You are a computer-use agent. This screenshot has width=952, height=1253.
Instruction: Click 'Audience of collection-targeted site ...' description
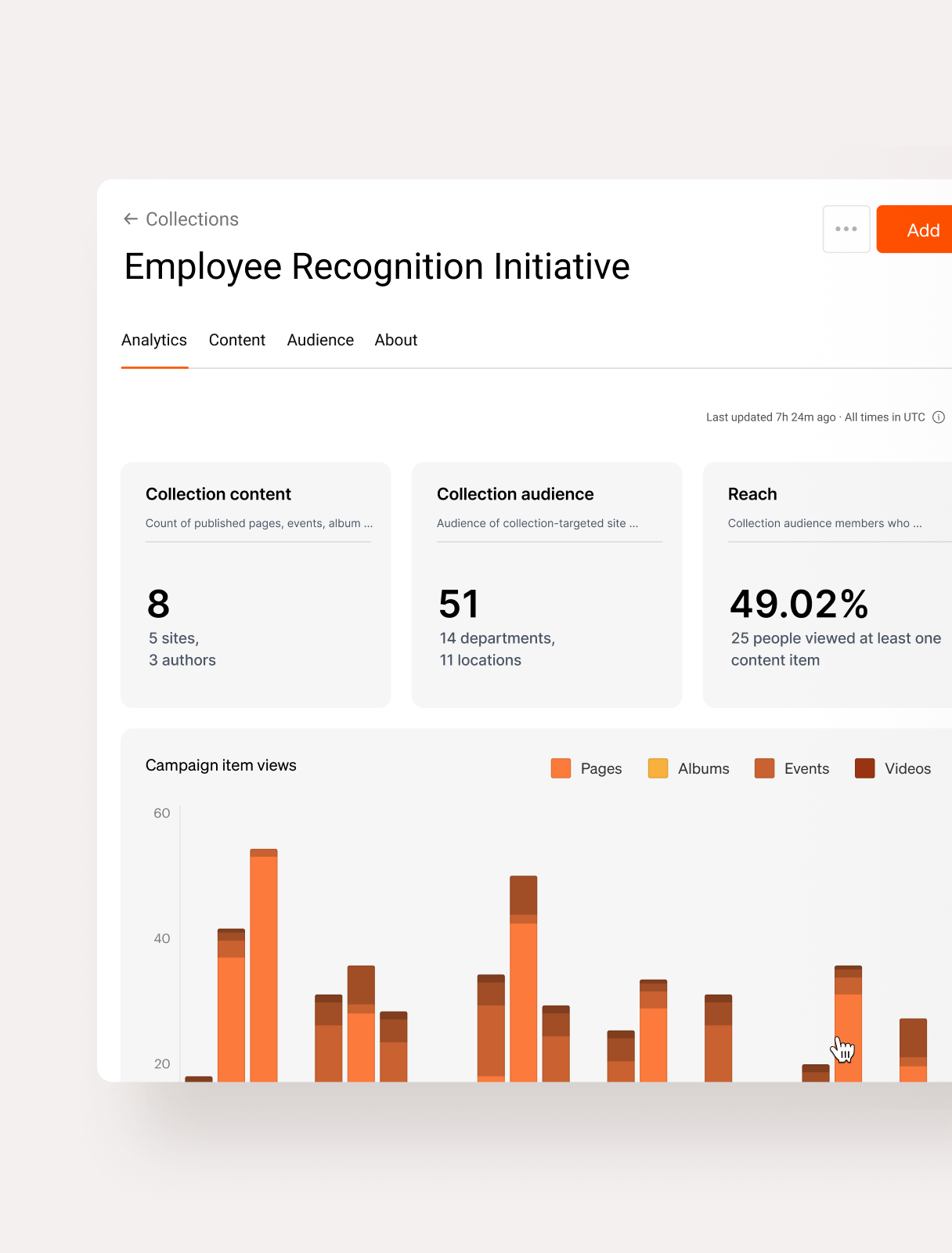pyautogui.click(x=538, y=523)
